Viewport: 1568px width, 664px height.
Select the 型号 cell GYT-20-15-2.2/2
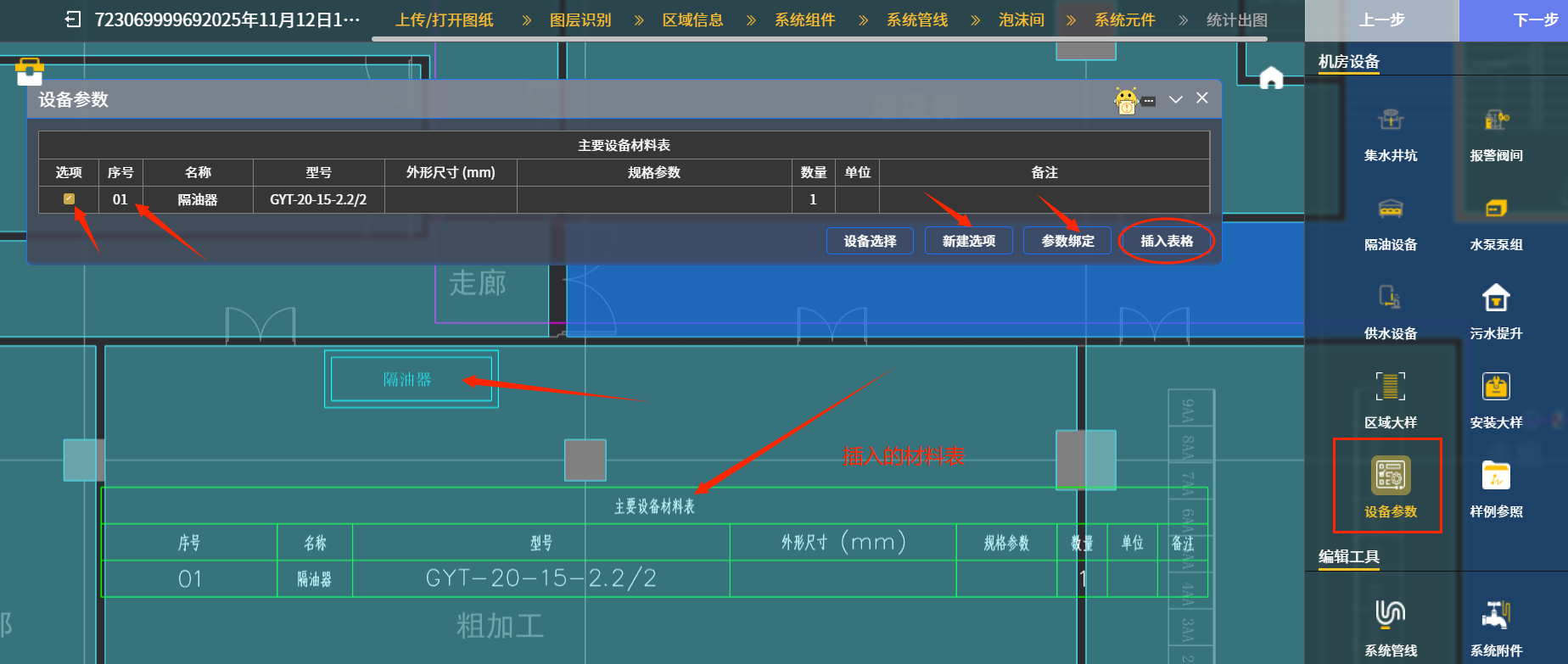pyautogui.click(x=318, y=199)
